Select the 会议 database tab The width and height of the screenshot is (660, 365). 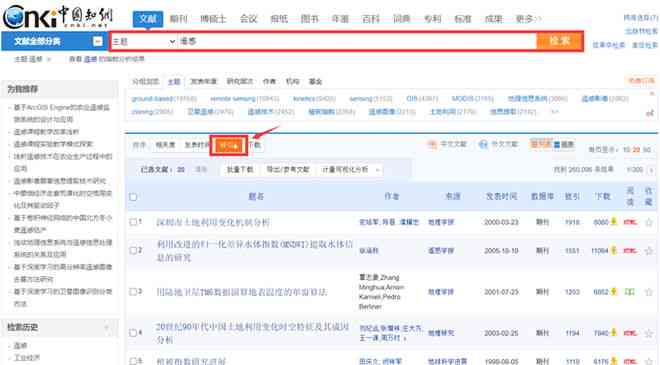click(x=248, y=19)
